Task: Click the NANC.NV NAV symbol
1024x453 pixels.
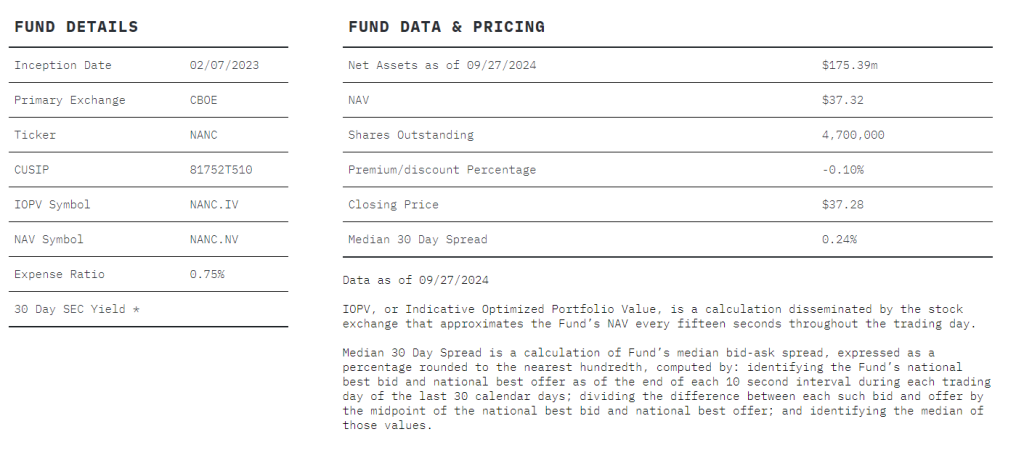Action: (214, 239)
